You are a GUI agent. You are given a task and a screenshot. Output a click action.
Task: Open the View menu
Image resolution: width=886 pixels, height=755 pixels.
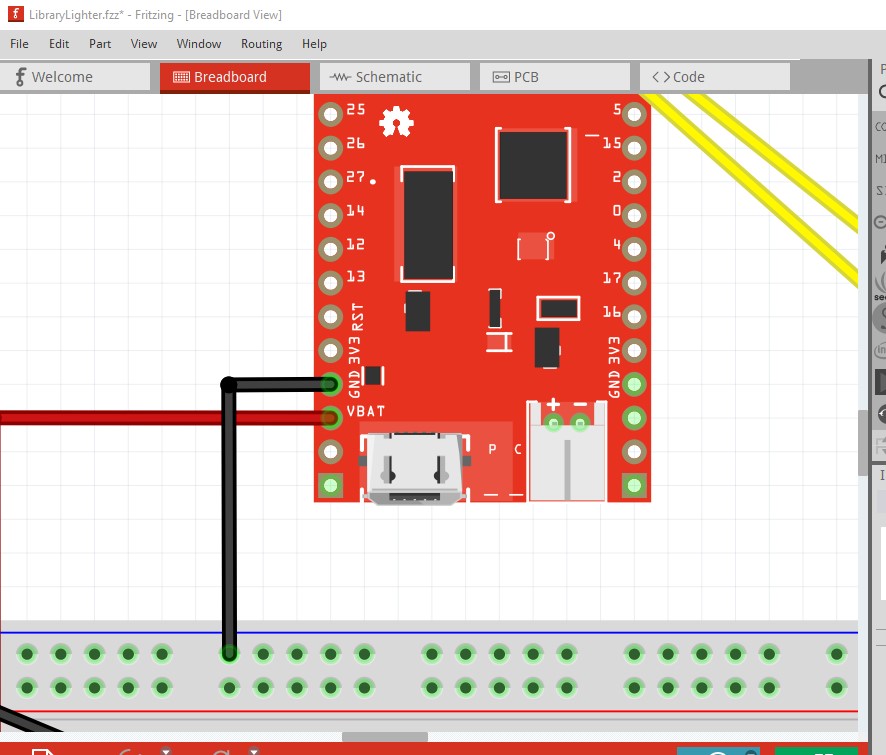(144, 44)
